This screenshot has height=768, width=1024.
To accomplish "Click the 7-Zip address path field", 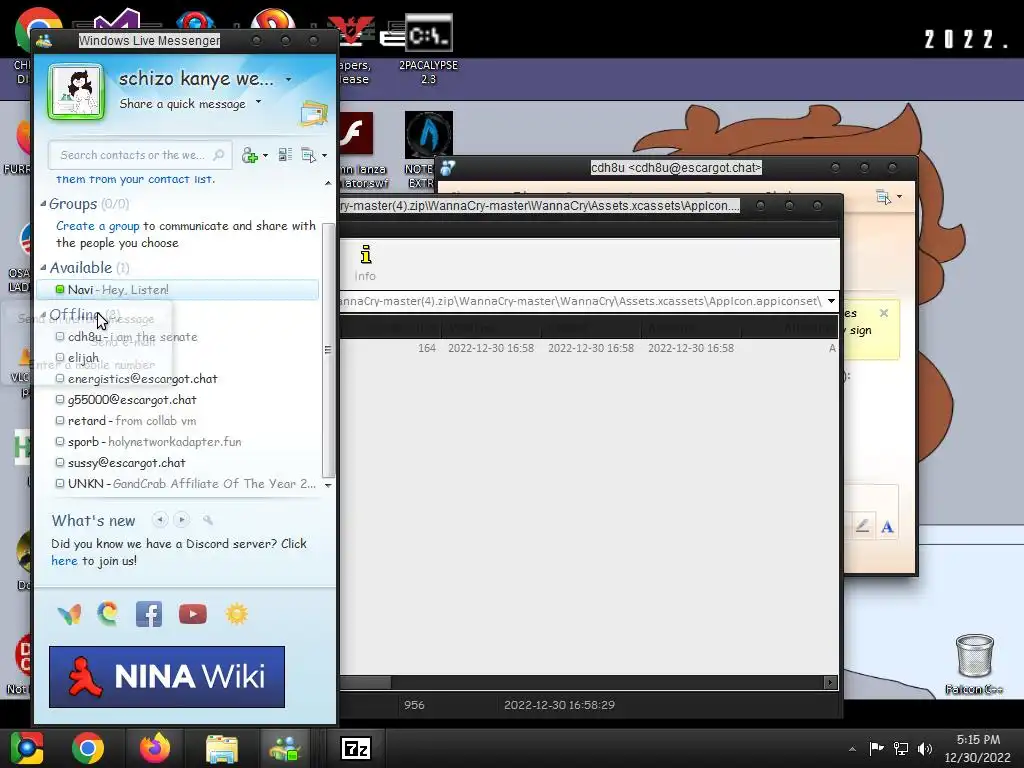I will 581,301.
